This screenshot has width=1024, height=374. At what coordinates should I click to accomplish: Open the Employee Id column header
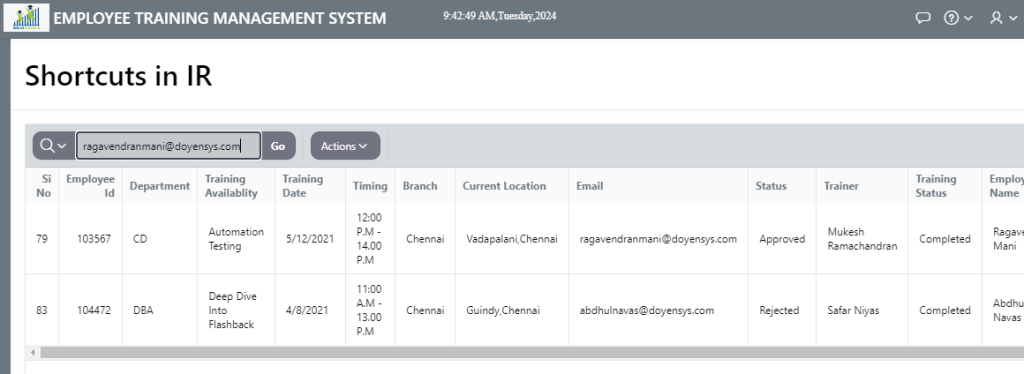coord(90,185)
